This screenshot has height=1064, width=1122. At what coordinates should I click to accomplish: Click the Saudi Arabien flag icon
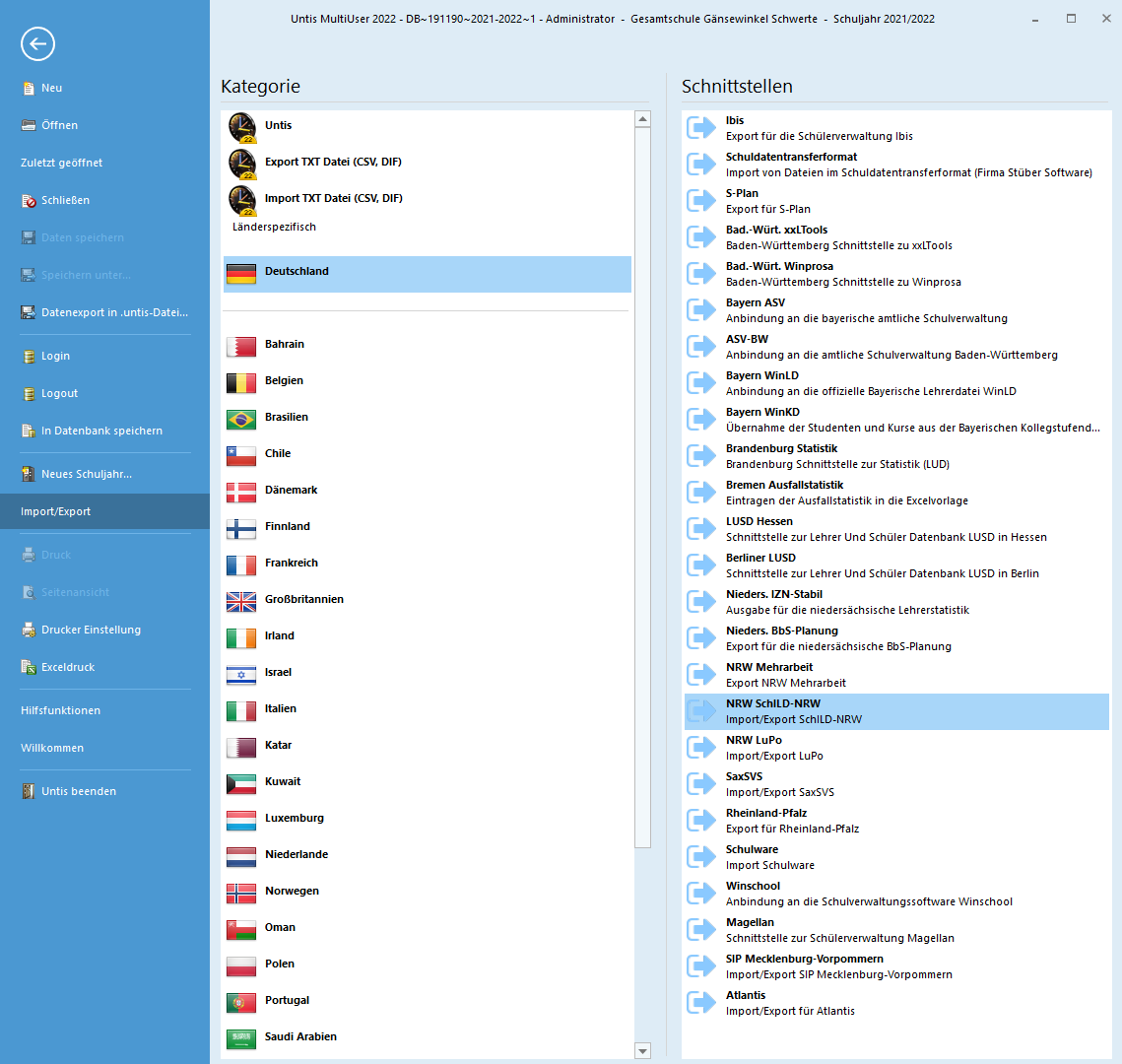pos(241,1039)
